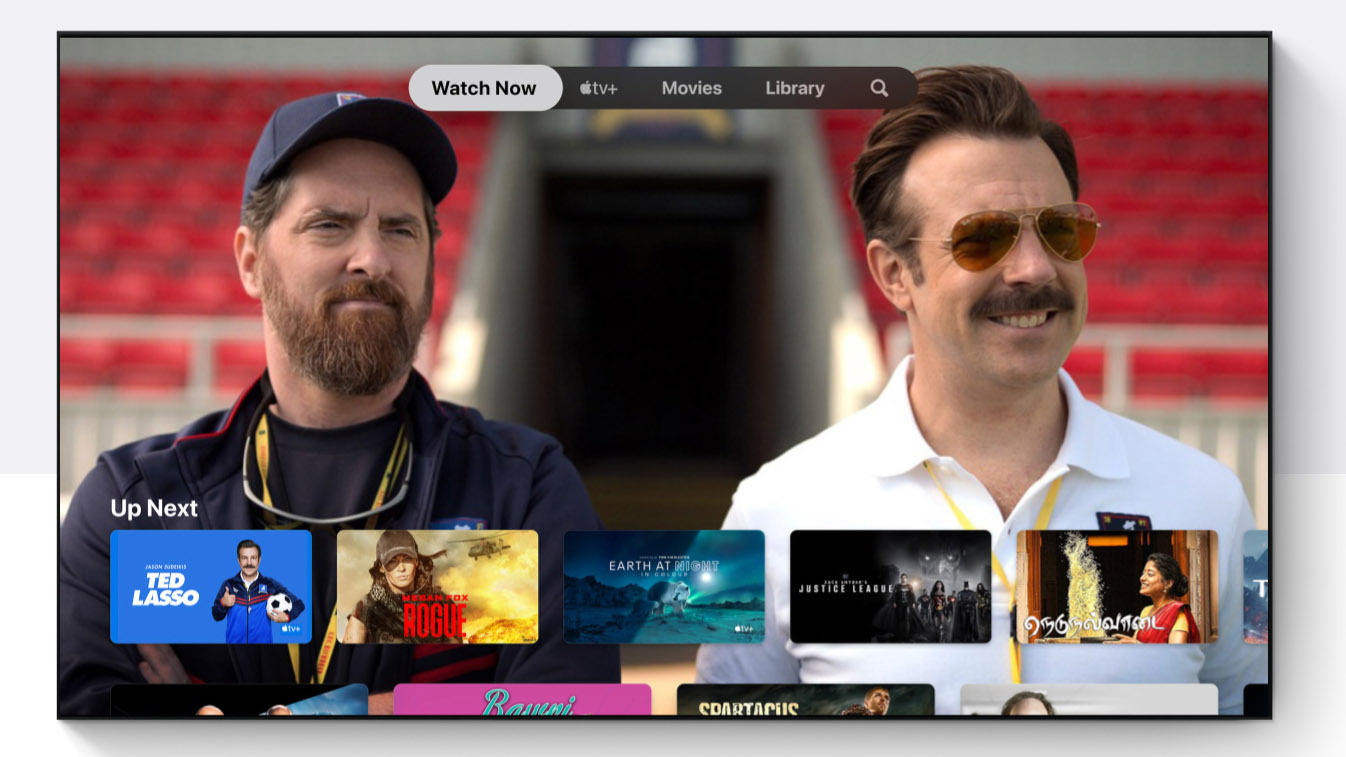
Task: Select the partially visible tile at far right
Action: coord(1255,587)
